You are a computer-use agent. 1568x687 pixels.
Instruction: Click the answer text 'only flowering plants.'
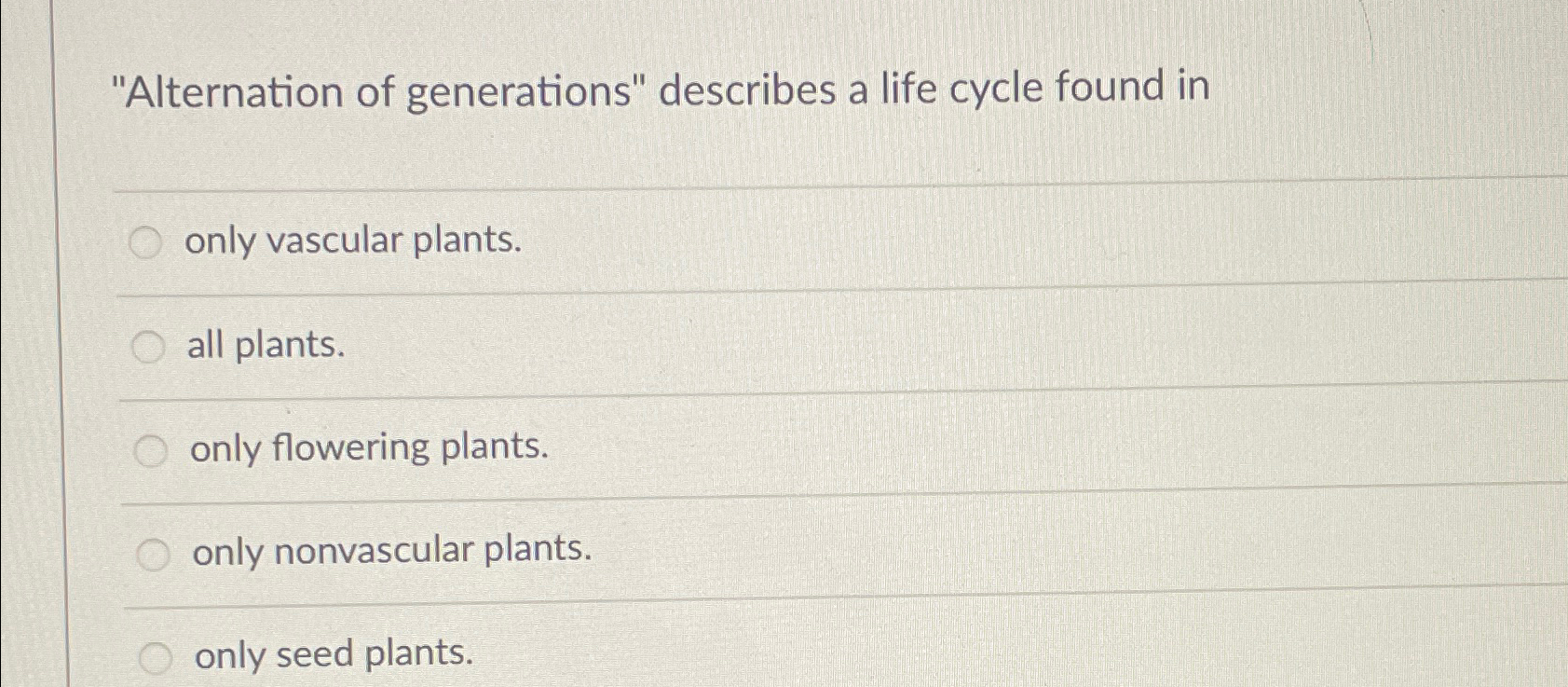click(369, 447)
